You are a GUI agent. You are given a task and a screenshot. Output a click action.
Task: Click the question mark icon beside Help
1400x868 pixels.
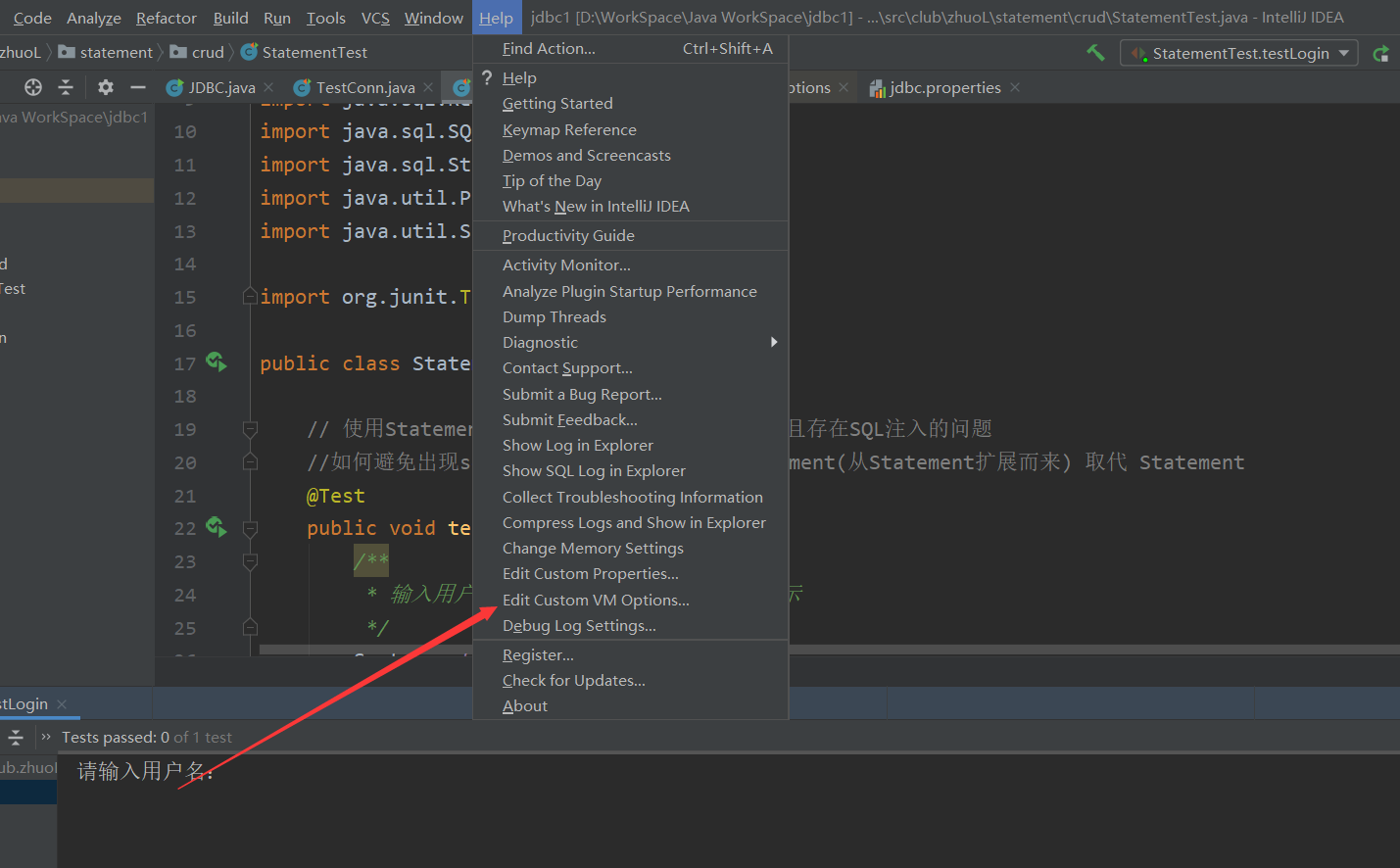(x=487, y=77)
